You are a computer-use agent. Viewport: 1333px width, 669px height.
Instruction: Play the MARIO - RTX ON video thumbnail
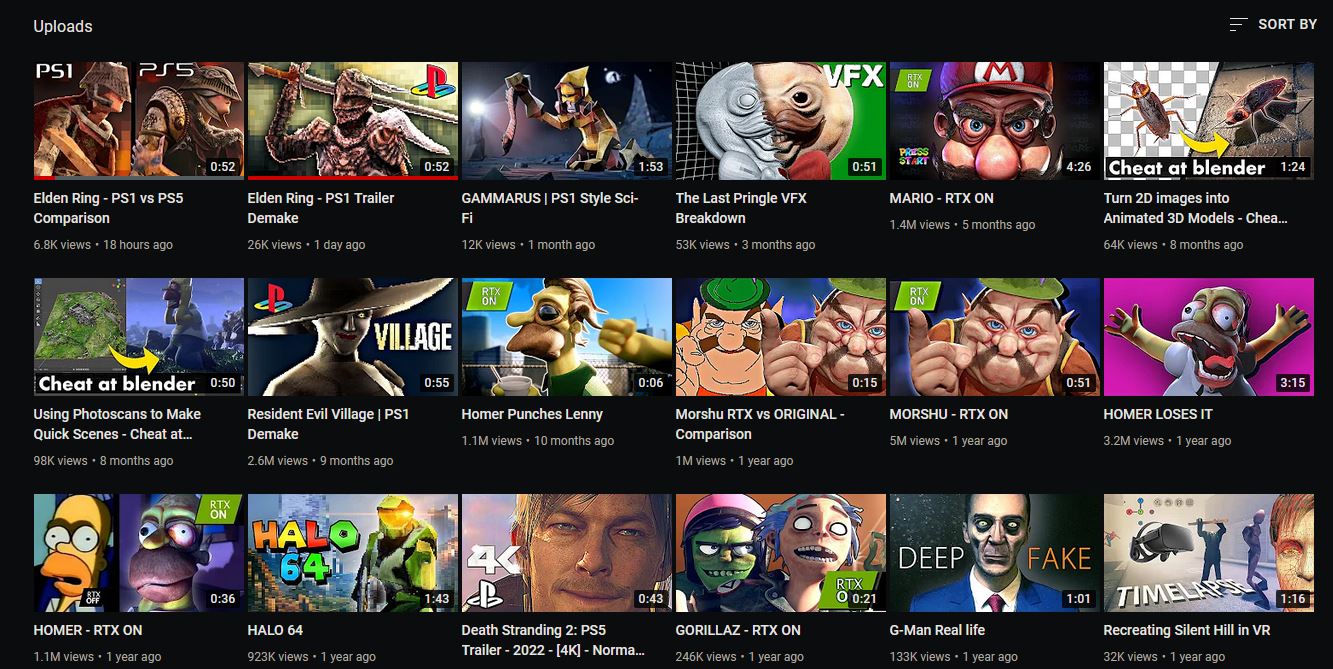(x=994, y=120)
